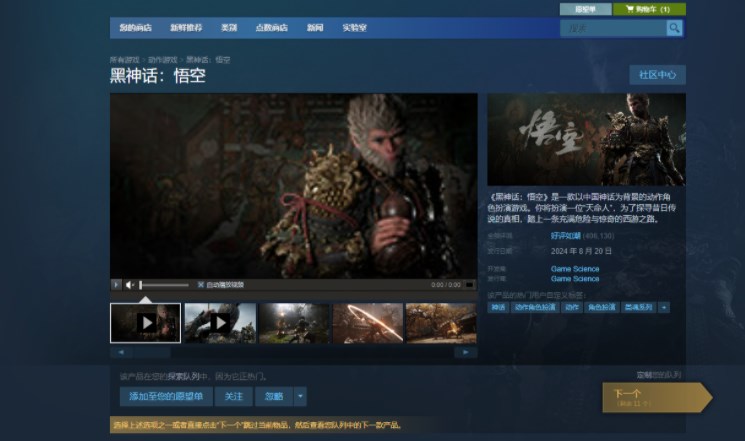Viewport: 745px width, 441px height.
Task: Open the shopping cart 购物车 (1)
Action: (x=649, y=9)
